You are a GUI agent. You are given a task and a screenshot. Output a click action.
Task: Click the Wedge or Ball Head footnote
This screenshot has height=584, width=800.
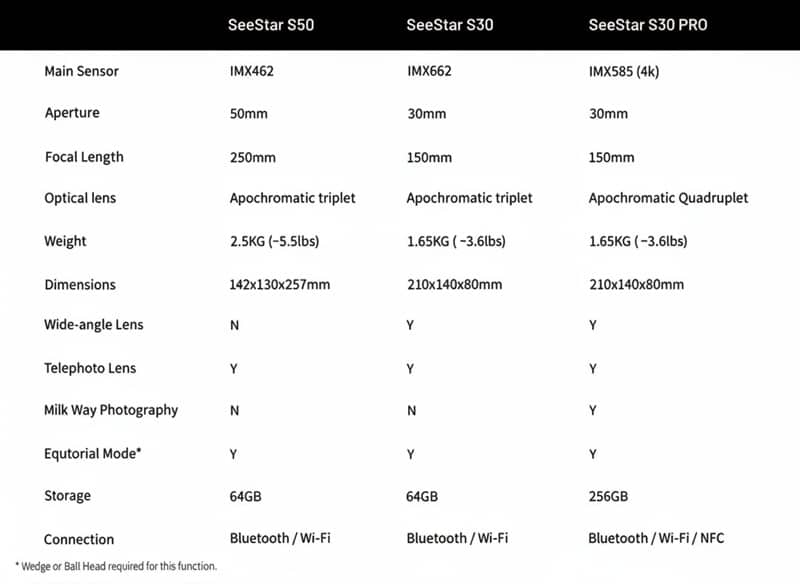116,567
